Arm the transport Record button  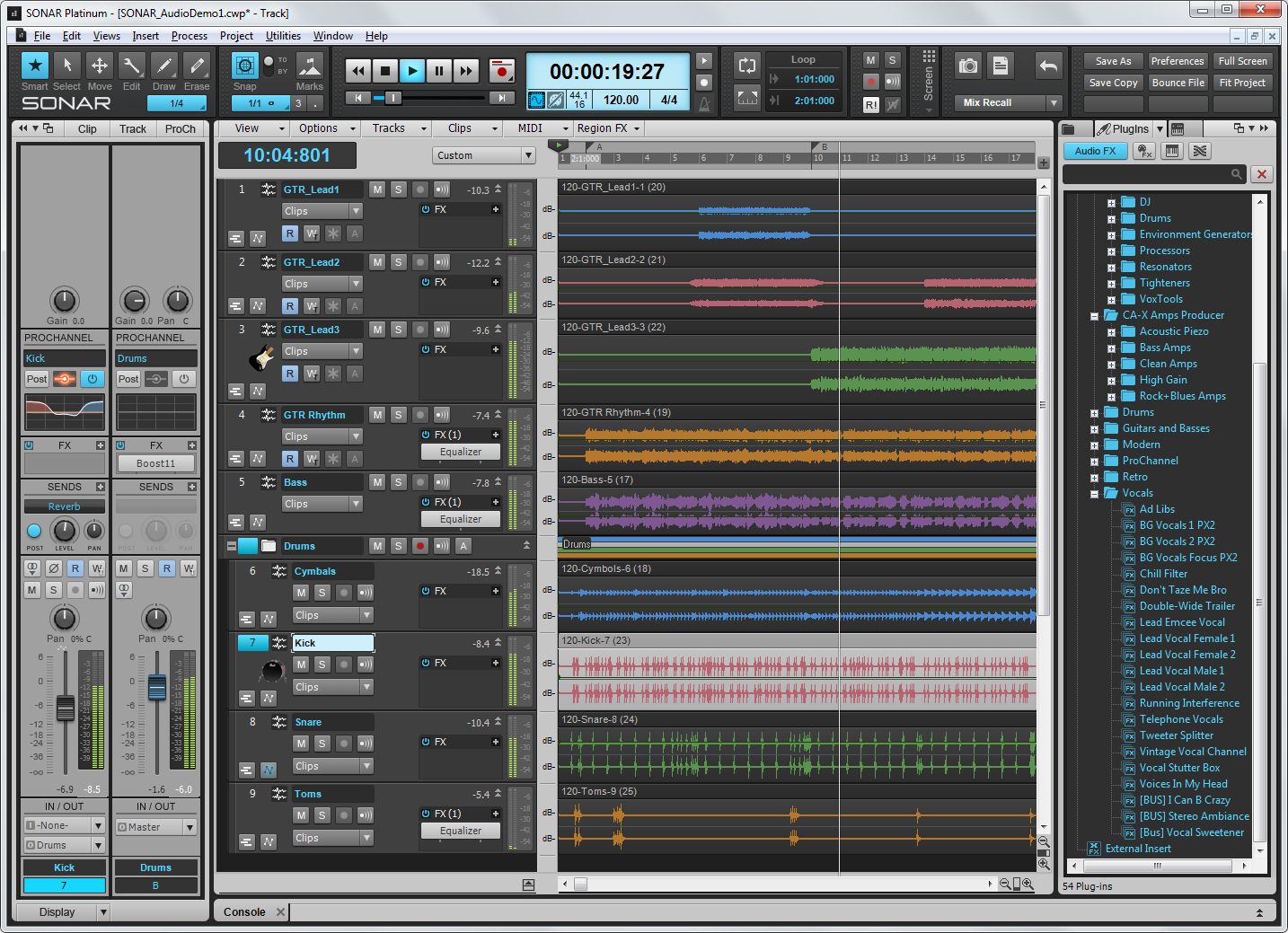point(501,71)
